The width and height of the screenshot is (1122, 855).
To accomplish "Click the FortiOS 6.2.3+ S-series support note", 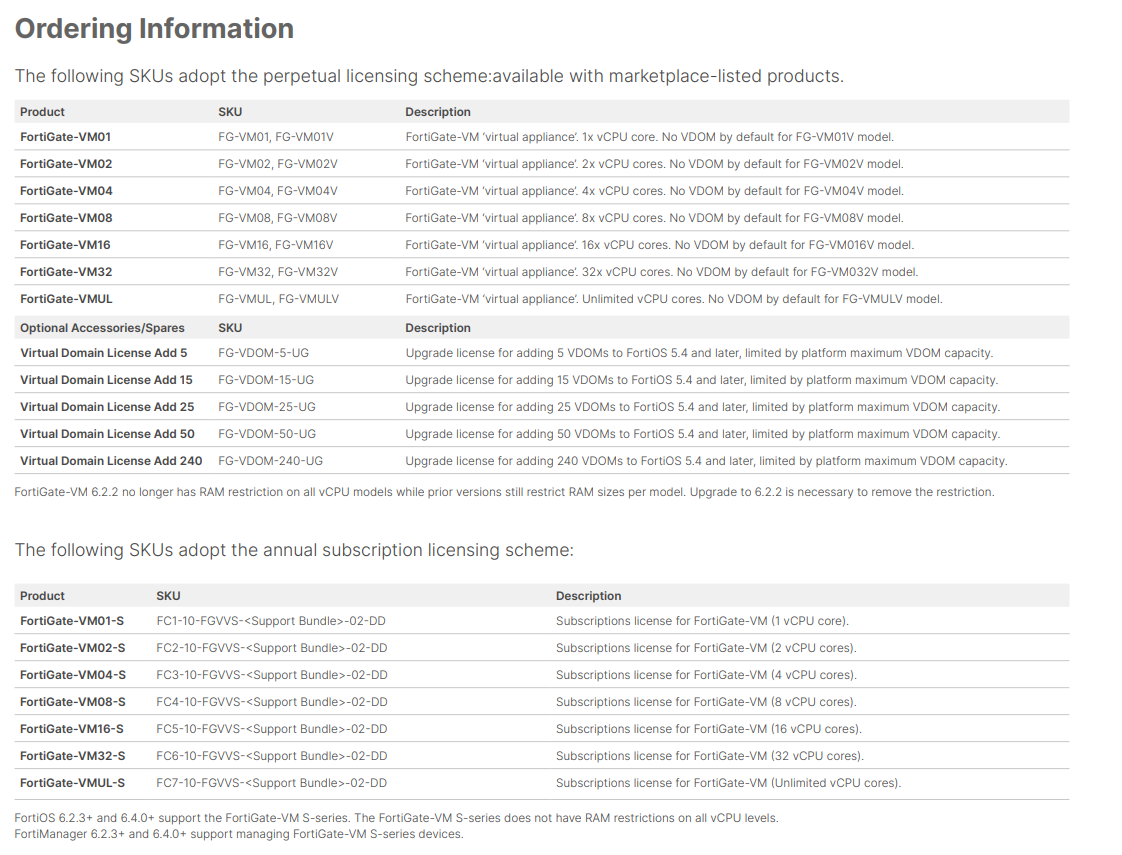I will [396, 818].
